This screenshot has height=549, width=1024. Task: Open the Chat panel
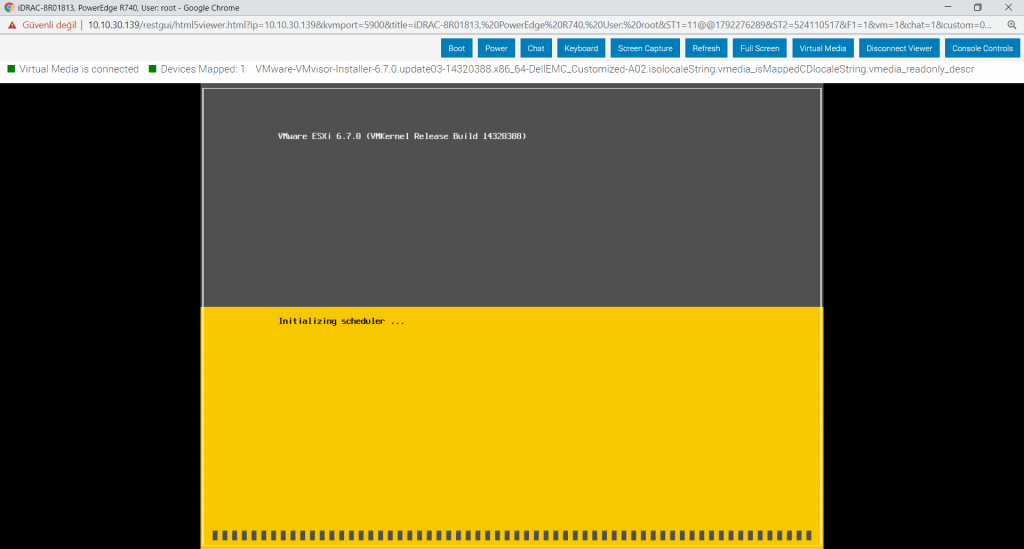point(536,48)
